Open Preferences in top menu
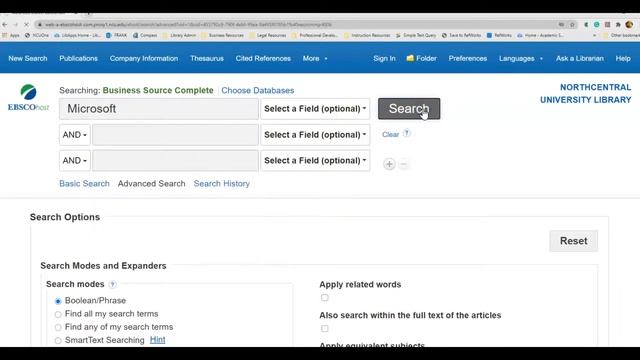Viewport: 640px width, 360px height. point(468,58)
